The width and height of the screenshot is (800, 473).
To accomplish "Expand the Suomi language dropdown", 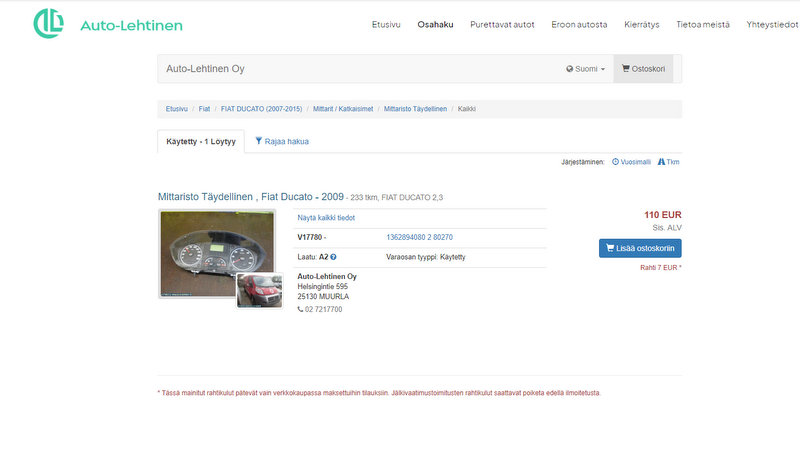I will click(585, 69).
